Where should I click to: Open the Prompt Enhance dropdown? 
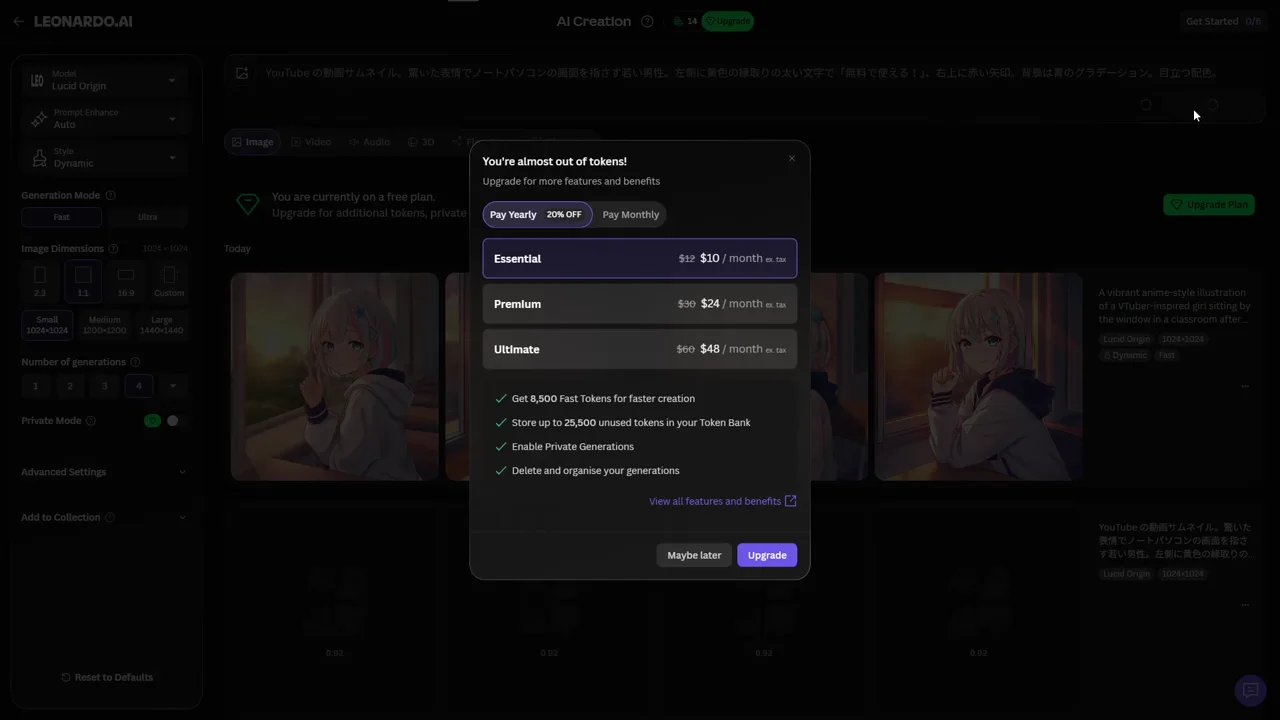coord(104,119)
